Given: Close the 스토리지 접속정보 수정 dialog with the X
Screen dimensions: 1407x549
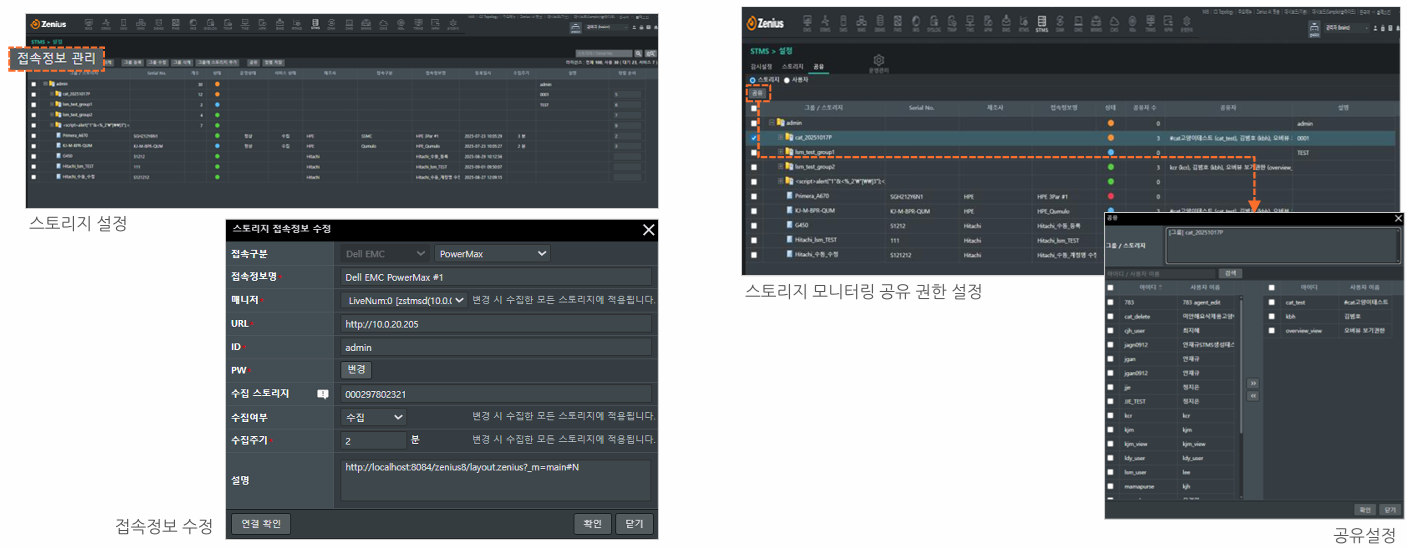Looking at the screenshot, I should coord(648,230).
